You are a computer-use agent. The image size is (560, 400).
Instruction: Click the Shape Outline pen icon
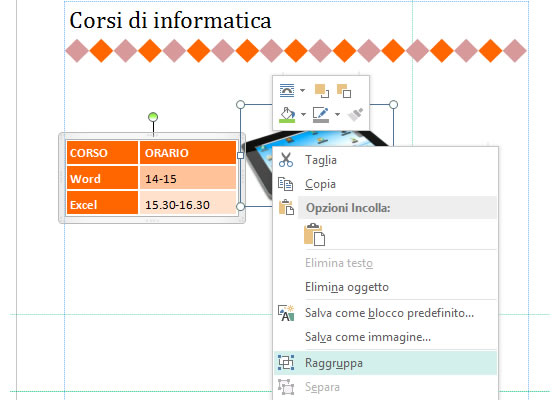click(x=320, y=115)
